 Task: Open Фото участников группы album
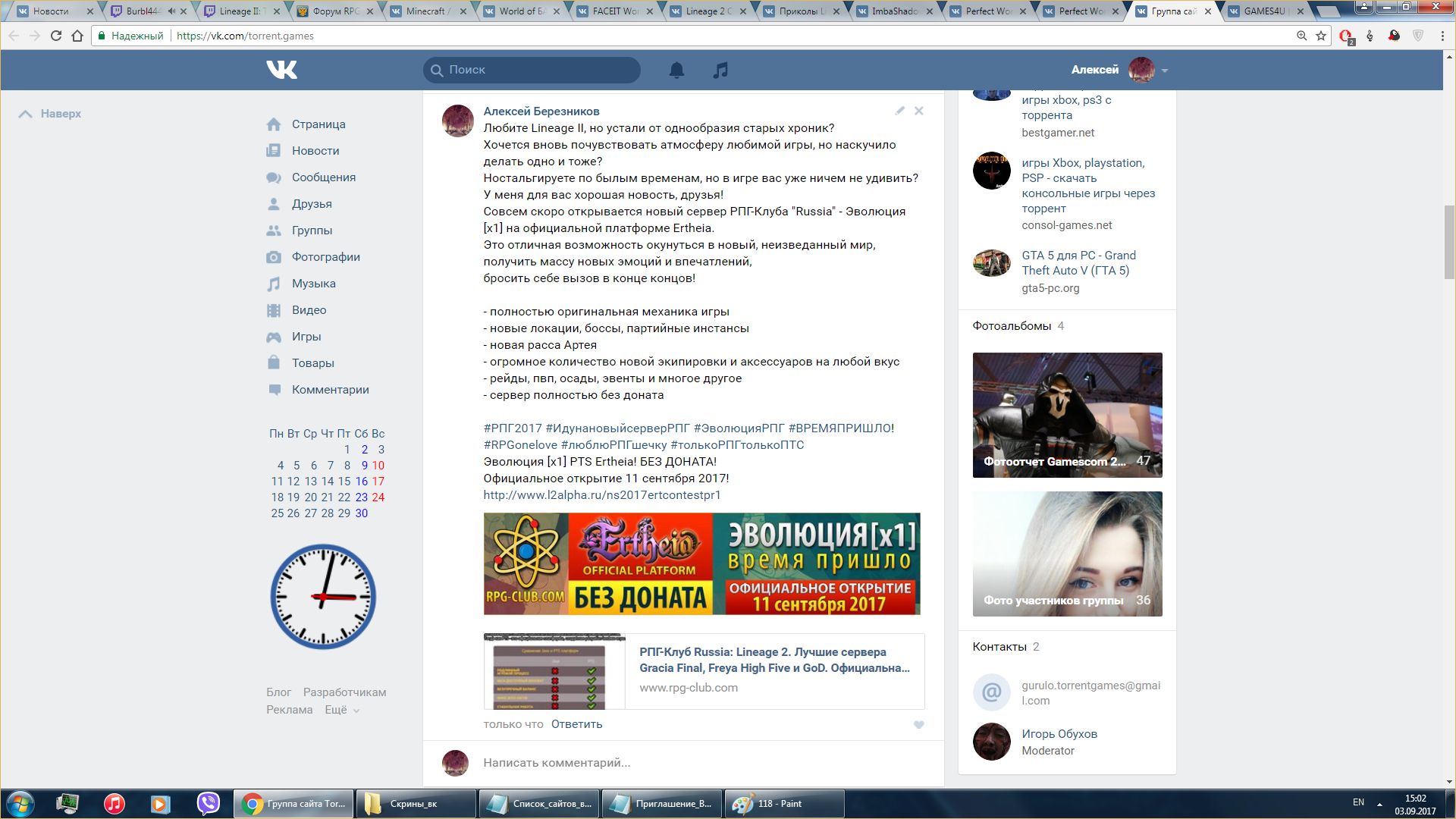pos(1067,554)
